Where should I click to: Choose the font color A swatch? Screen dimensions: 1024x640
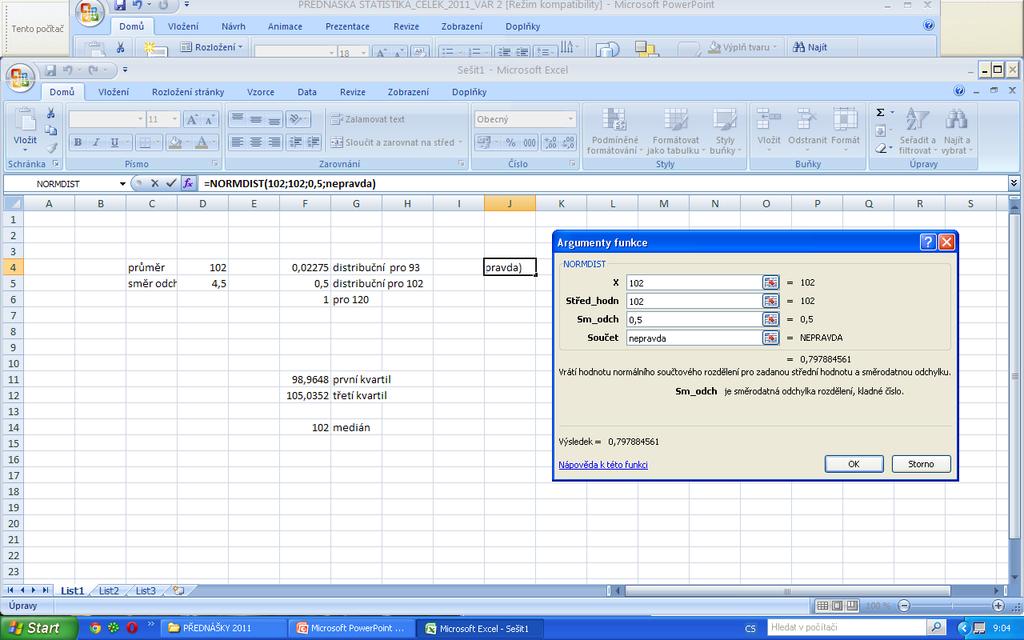pos(202,142)
